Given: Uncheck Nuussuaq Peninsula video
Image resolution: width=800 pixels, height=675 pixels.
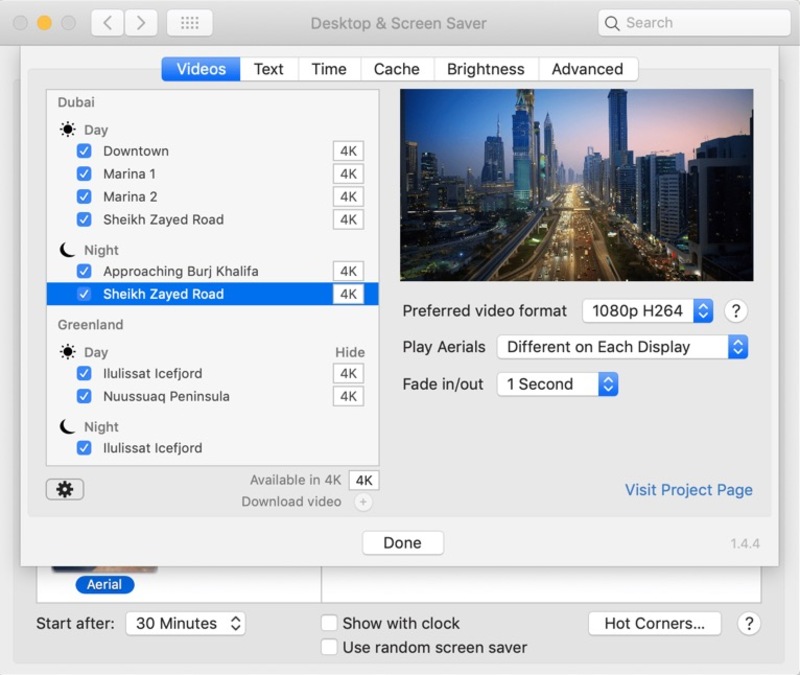Looking at the screenshot, I should [x=84, y=396].
